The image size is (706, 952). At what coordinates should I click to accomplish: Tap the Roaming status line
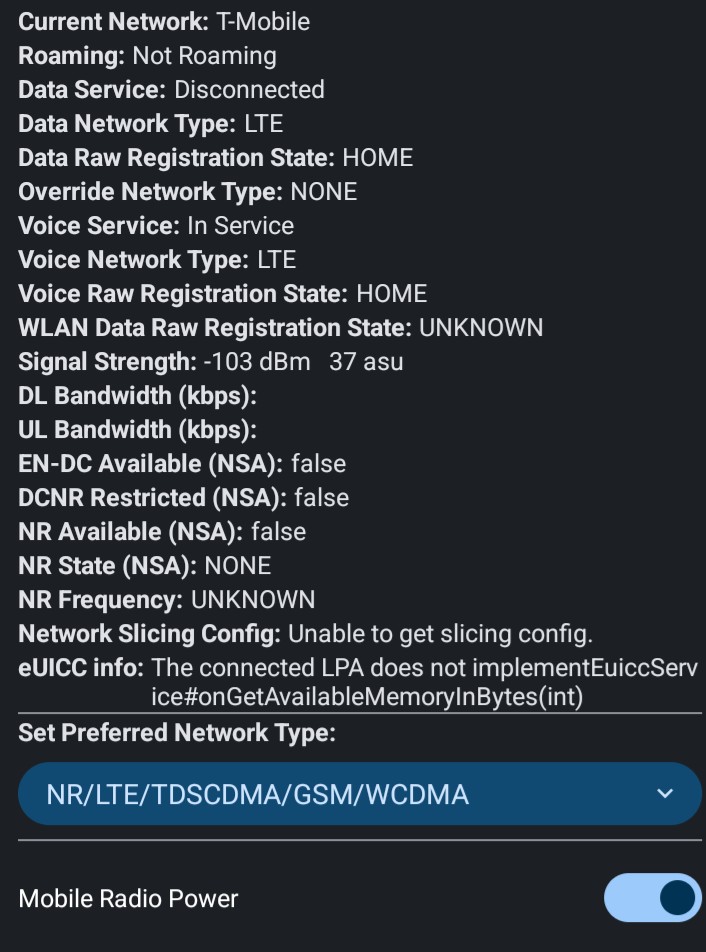click(x=147, y=55)
